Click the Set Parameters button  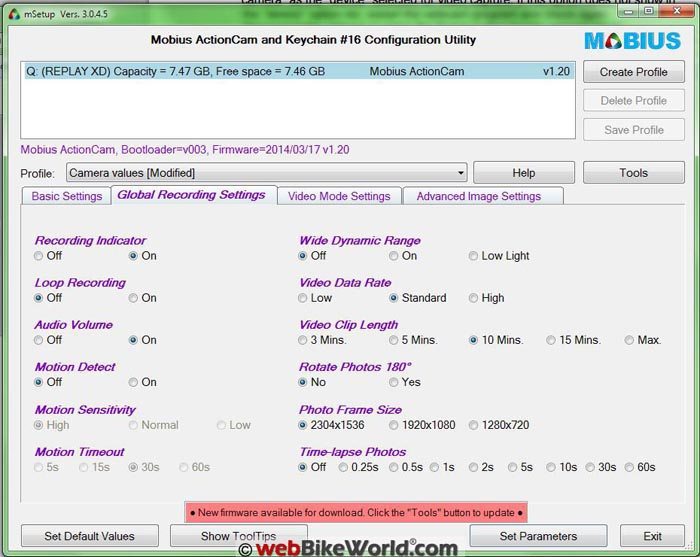538,536
